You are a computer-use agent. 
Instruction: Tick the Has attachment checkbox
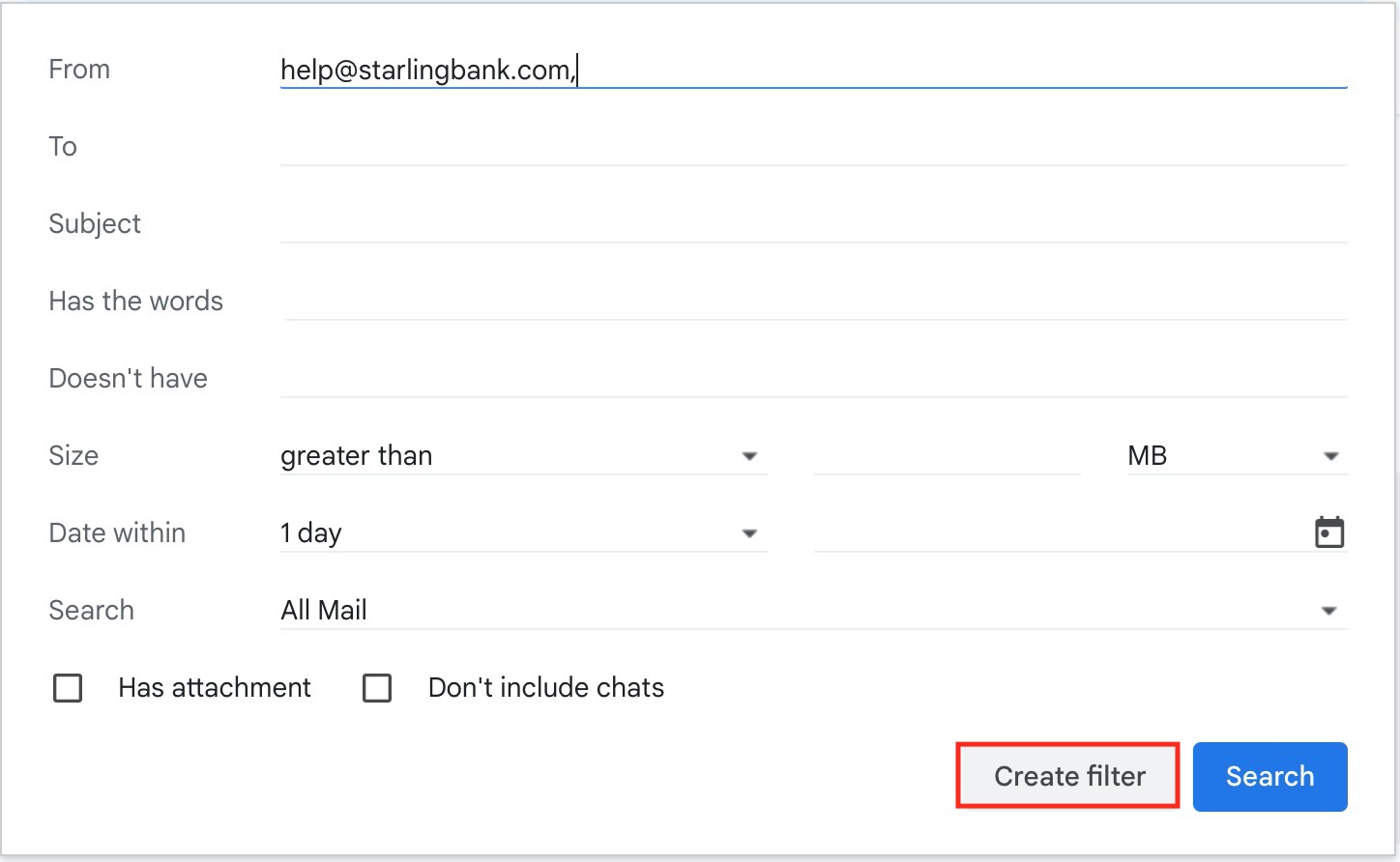pyautogui.click(x=68, y=688)
